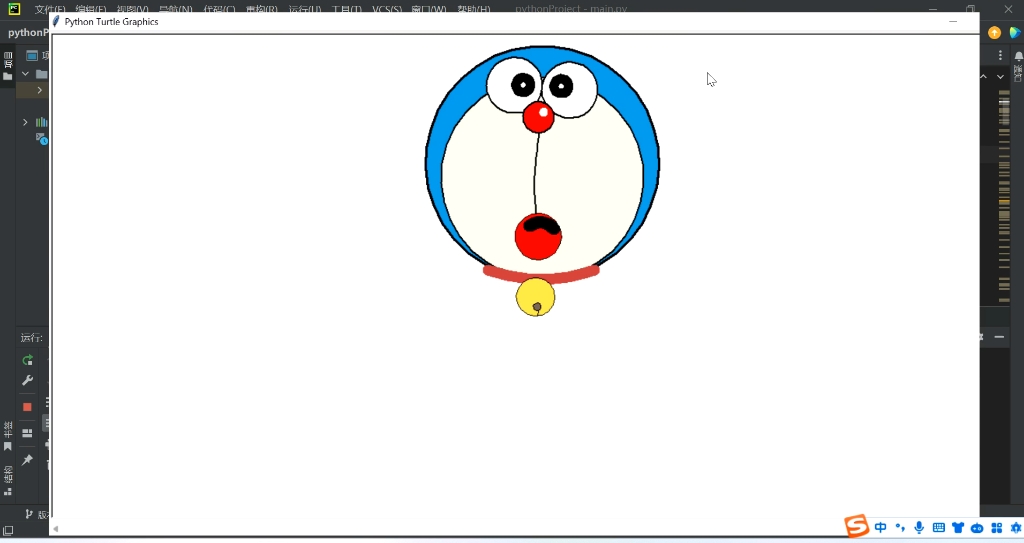Click the turtle window feather icon
The height and width of the screenshot is (543, 1024).
coord(56,22)
